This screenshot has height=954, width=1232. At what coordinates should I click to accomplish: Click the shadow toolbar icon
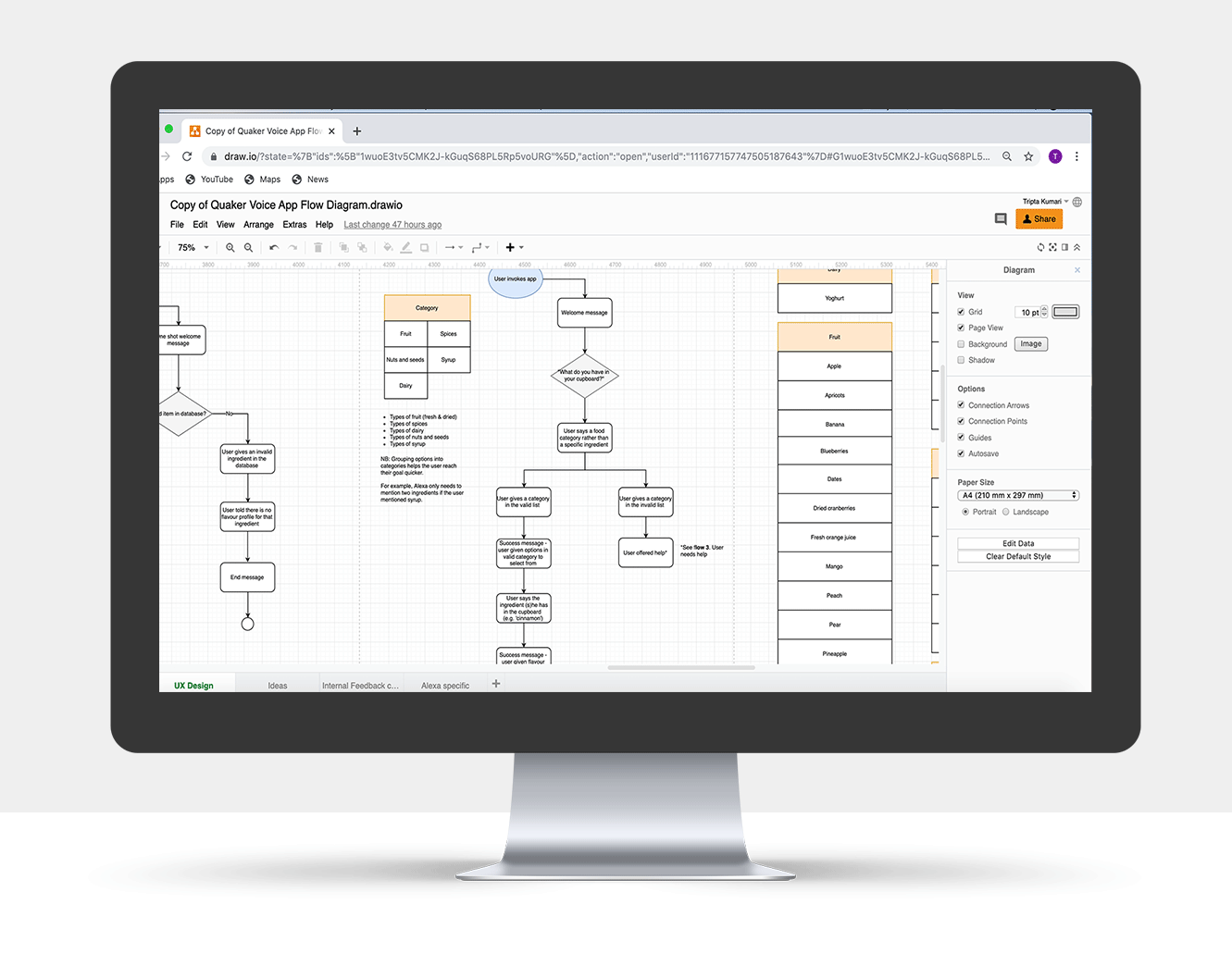424,248
